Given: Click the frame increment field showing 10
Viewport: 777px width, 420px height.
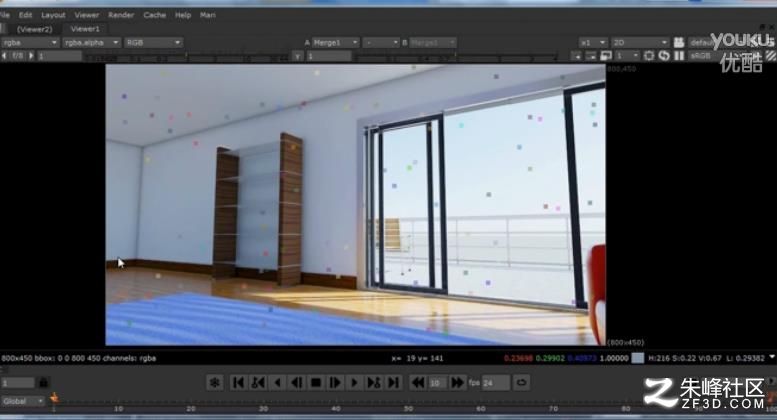Looking at the screenshot, I should point(437,383).
